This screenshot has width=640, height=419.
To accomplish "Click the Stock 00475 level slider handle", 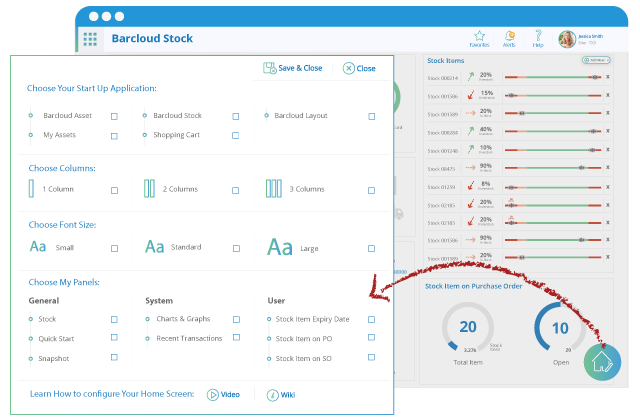I will pos(582,167).
